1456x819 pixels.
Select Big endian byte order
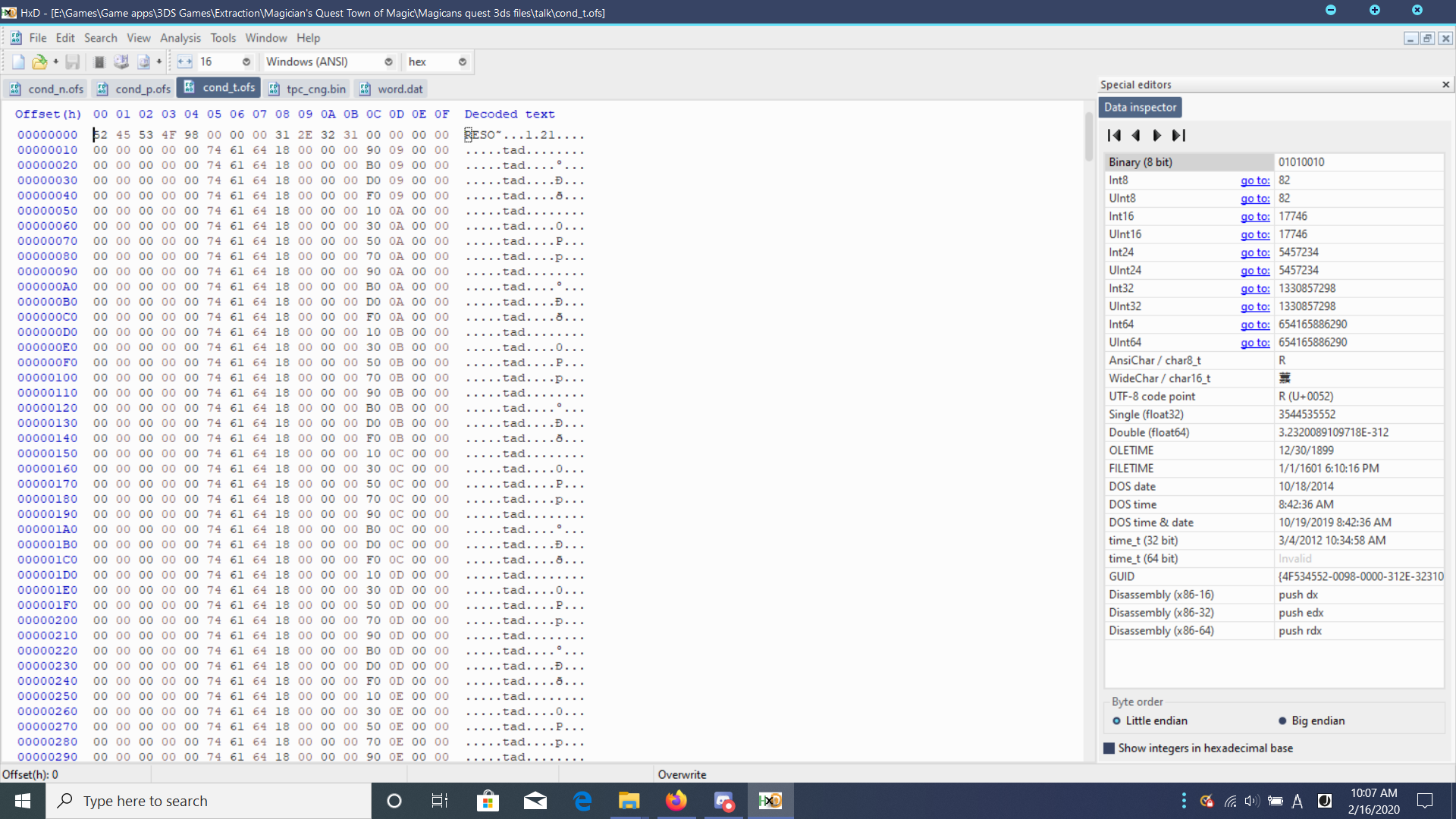pyautogui.click(x=1311, y=721)
